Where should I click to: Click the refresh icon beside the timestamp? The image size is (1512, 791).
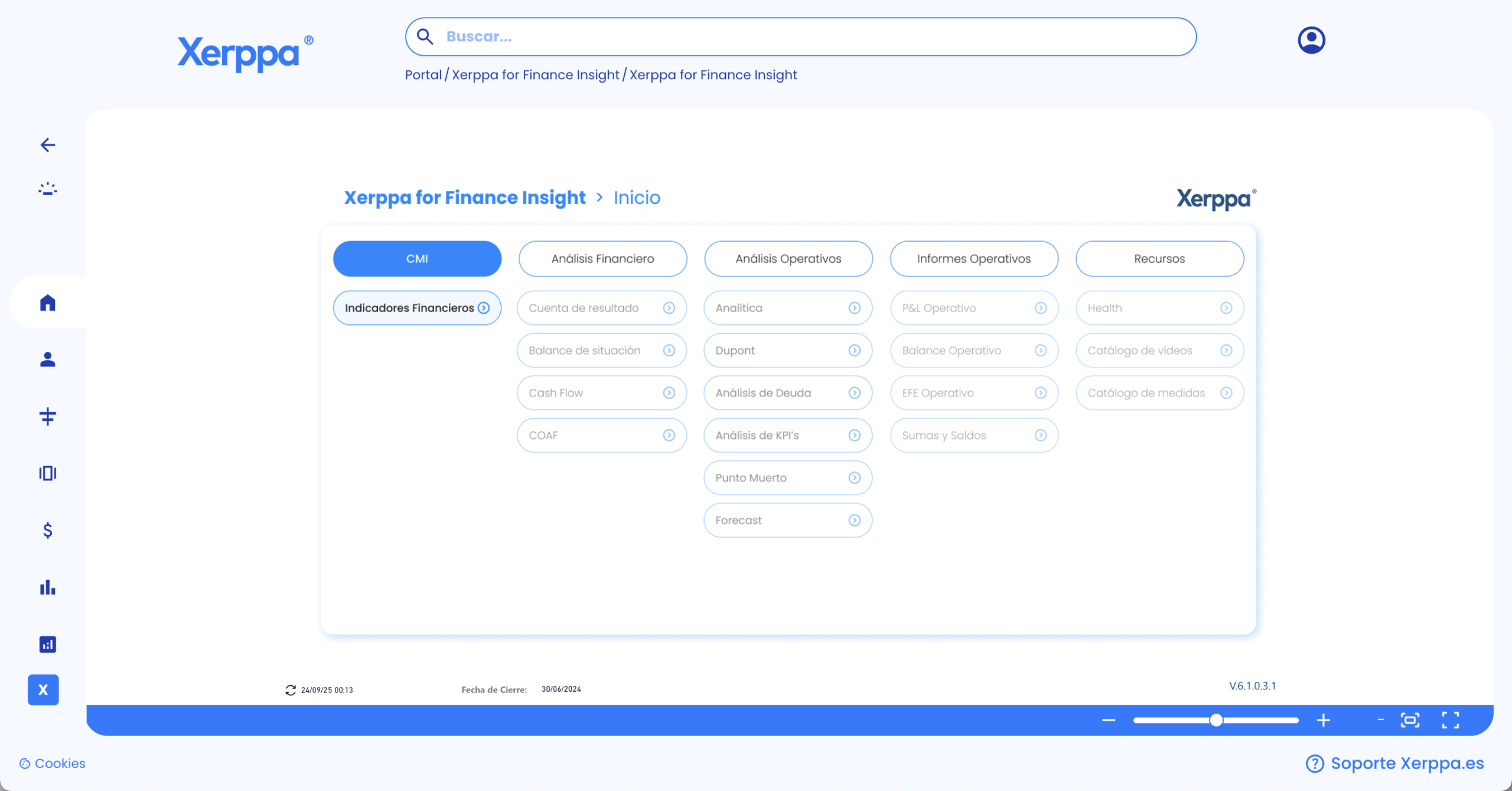[x=290, y=689]
